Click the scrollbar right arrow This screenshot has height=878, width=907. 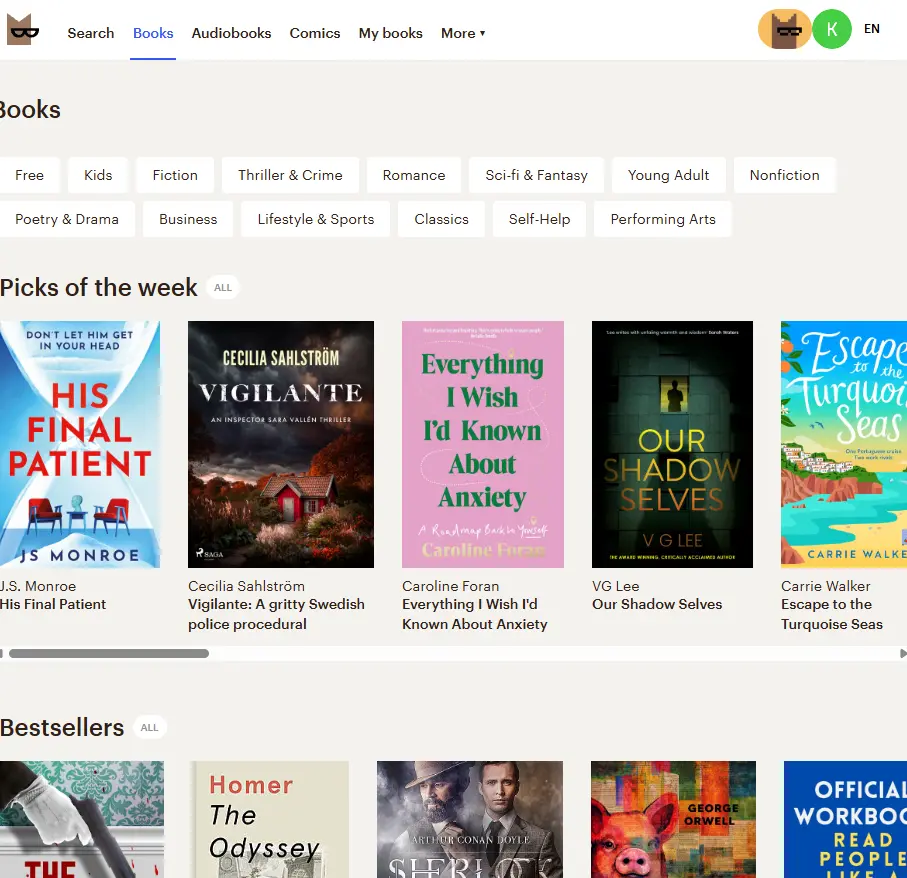pos(903,654)
